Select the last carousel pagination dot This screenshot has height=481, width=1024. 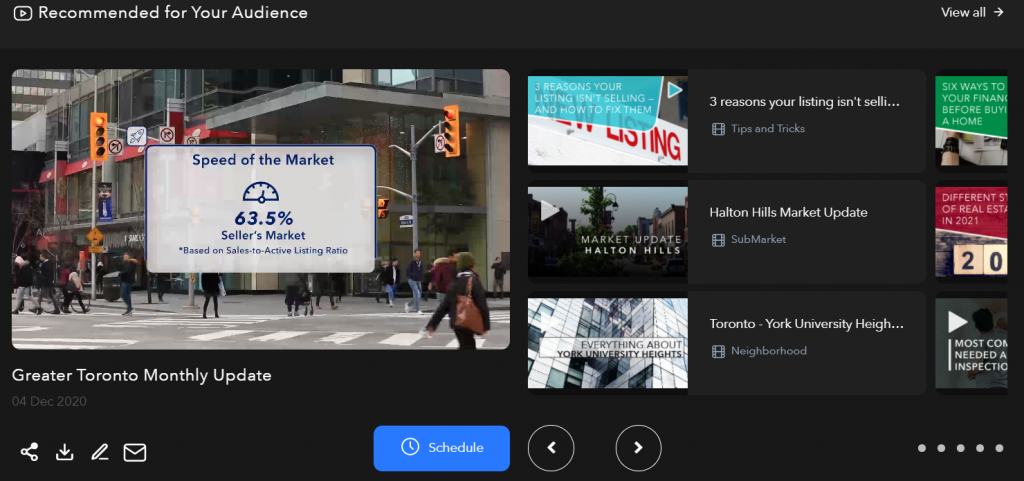(998, 448)
